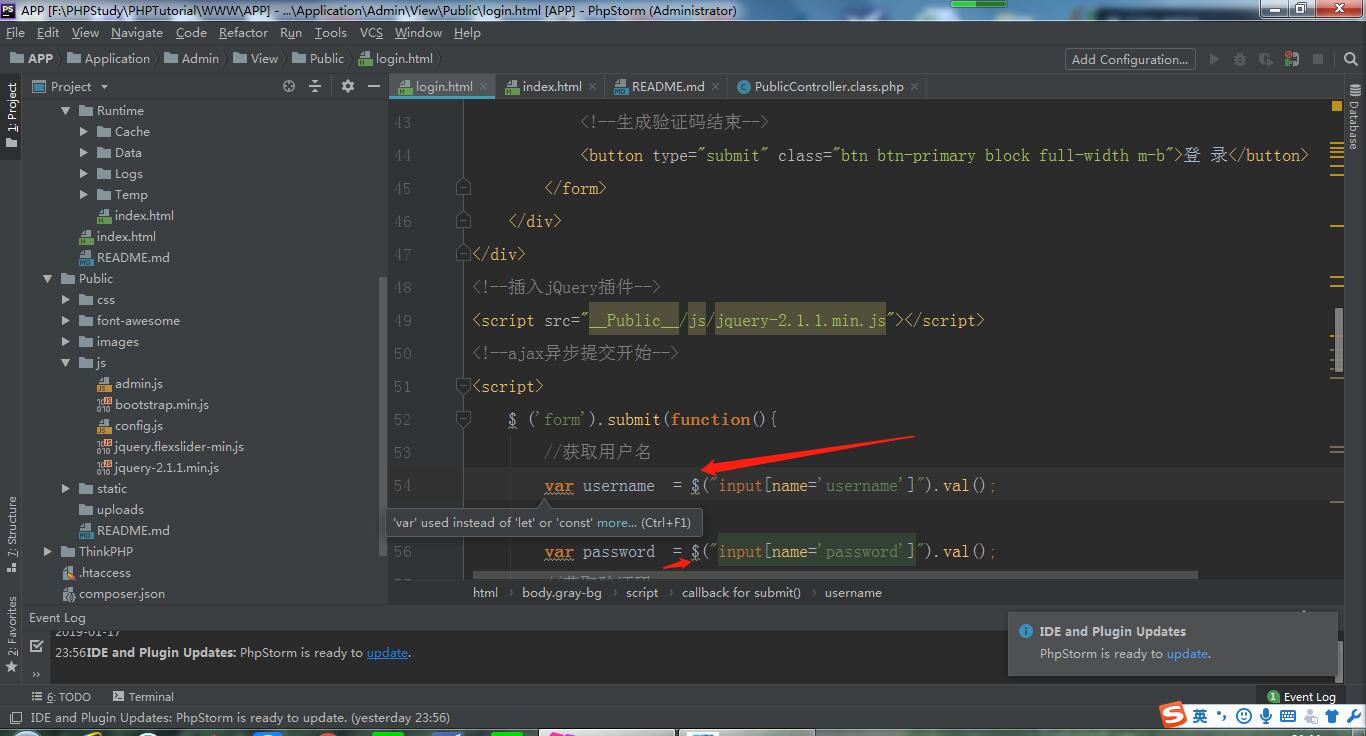Open the Refactor menu
1366x736 pixels.
point(244,33)
